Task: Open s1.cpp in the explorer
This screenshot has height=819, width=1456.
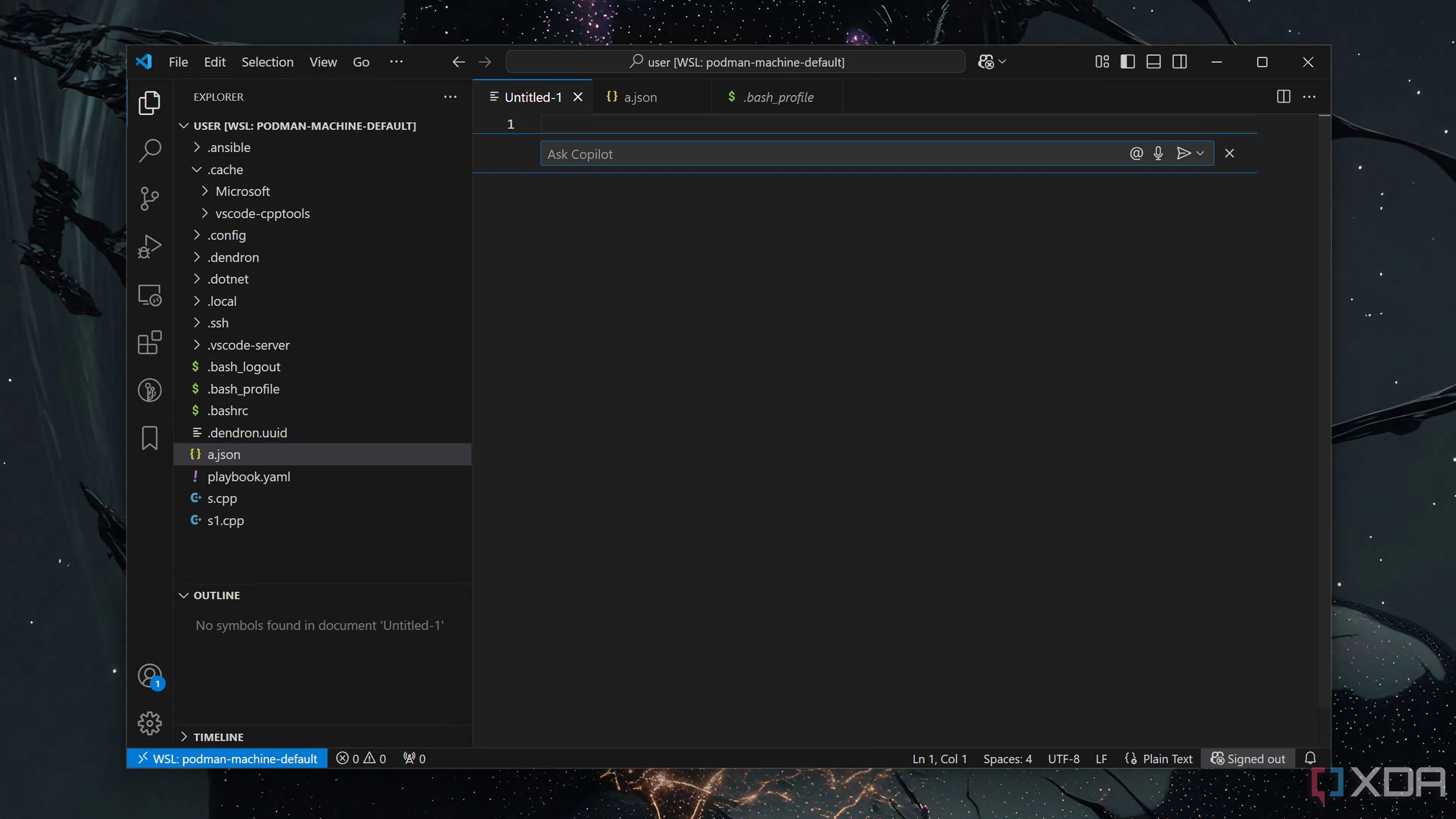Action: tap(322, 520)
